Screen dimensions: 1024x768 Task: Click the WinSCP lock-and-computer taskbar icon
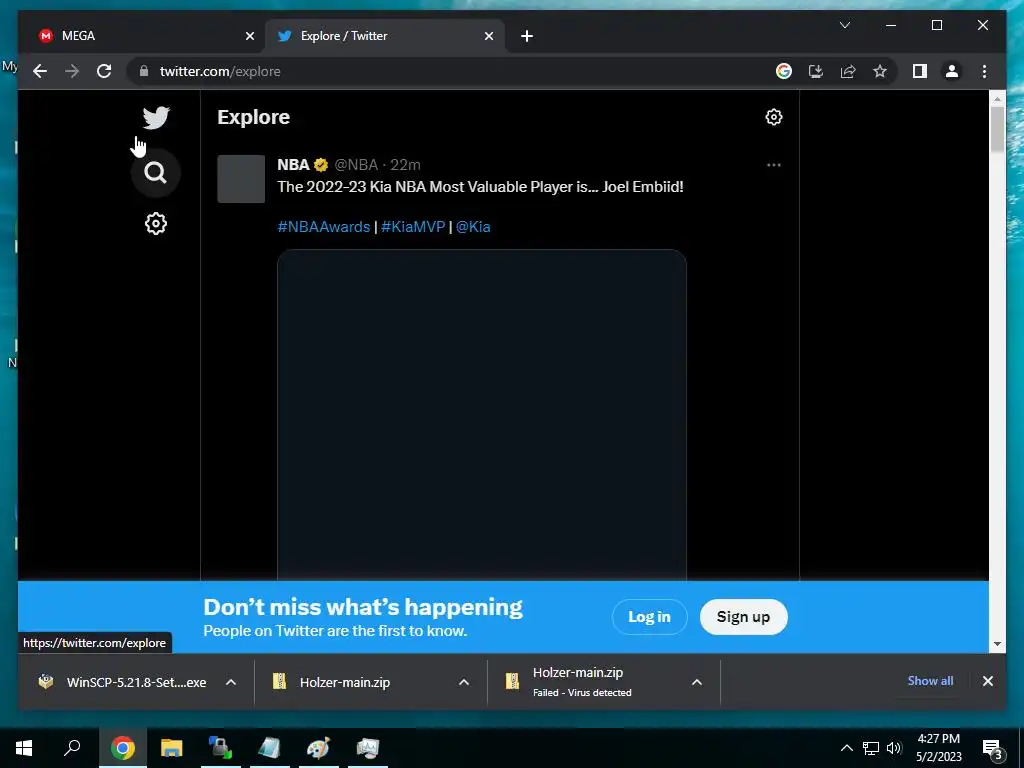point(221,748)
